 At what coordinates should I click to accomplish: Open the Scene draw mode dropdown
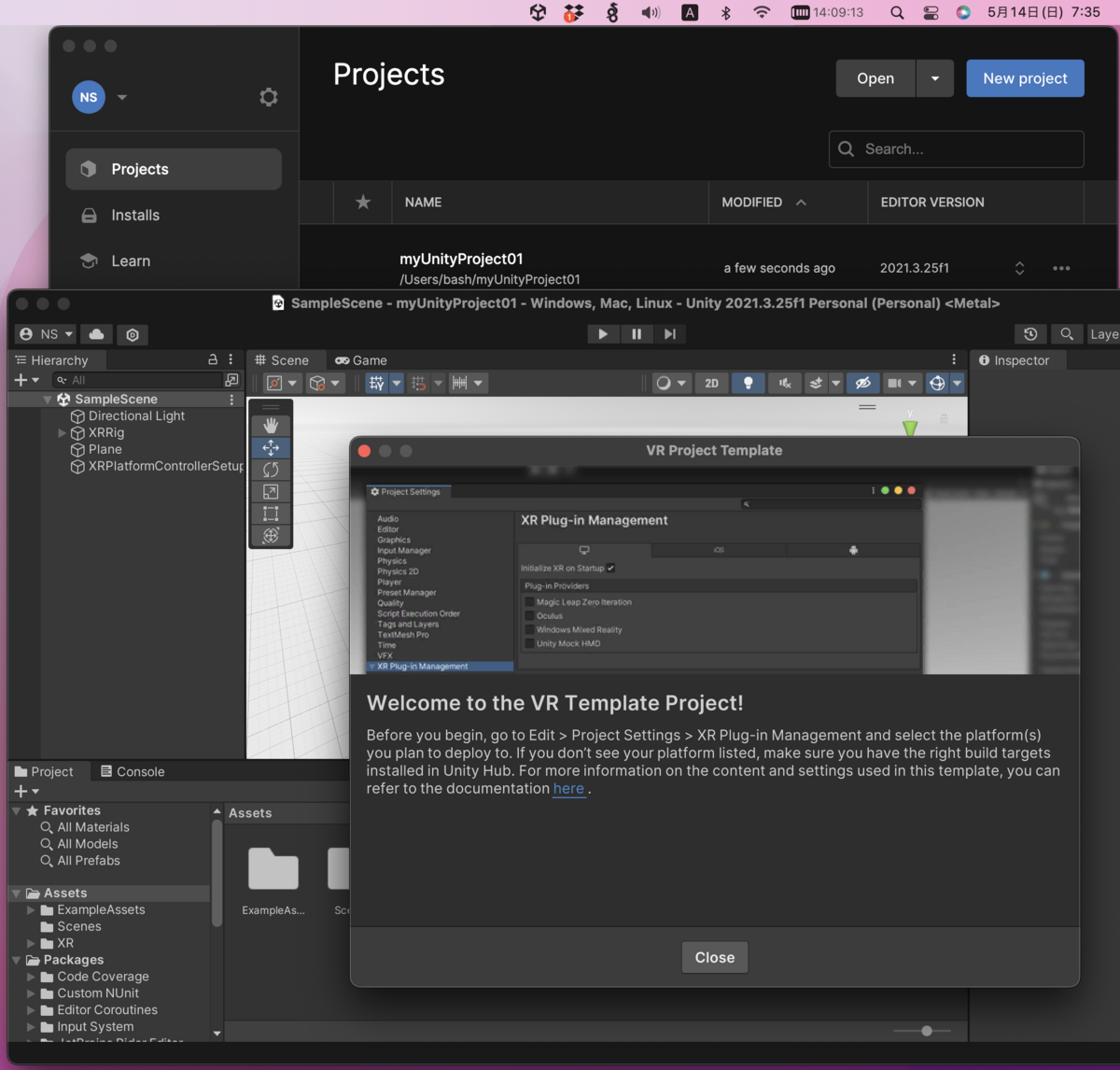tap(669, 383)
